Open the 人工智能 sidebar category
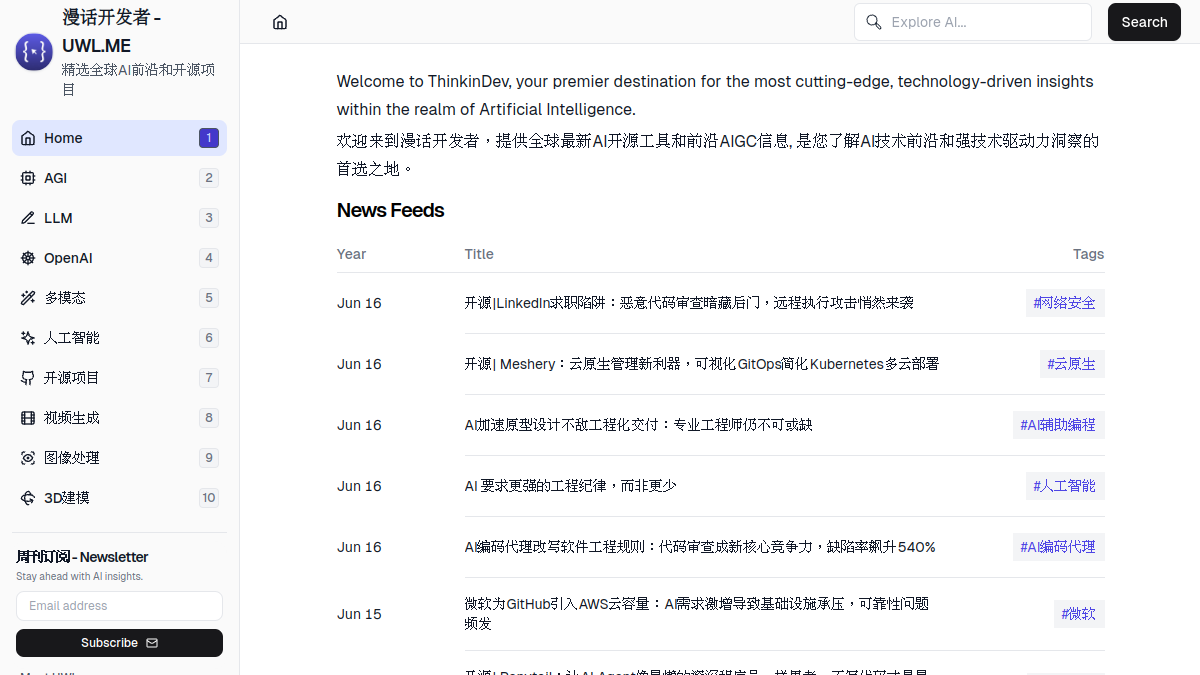The image size is (1200, 675). (x=119, y=338)
